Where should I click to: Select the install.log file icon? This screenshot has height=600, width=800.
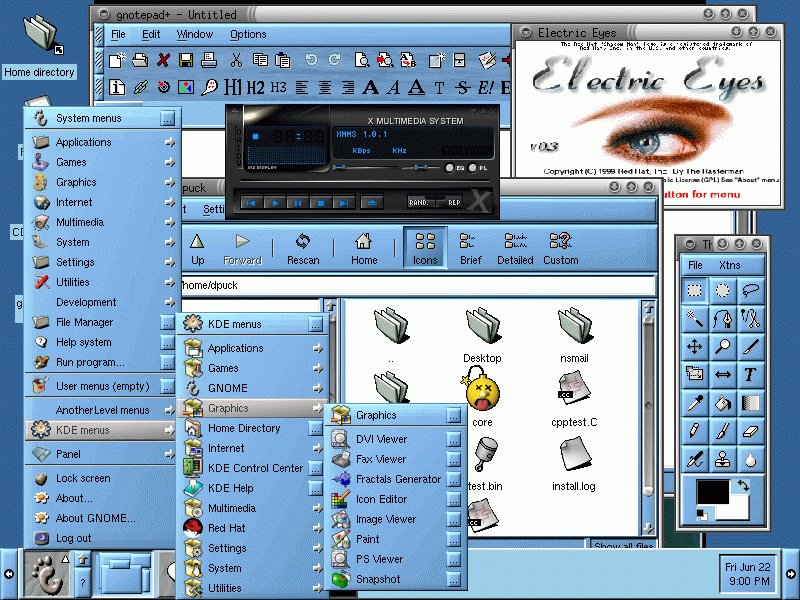click(x=573, y=463)
